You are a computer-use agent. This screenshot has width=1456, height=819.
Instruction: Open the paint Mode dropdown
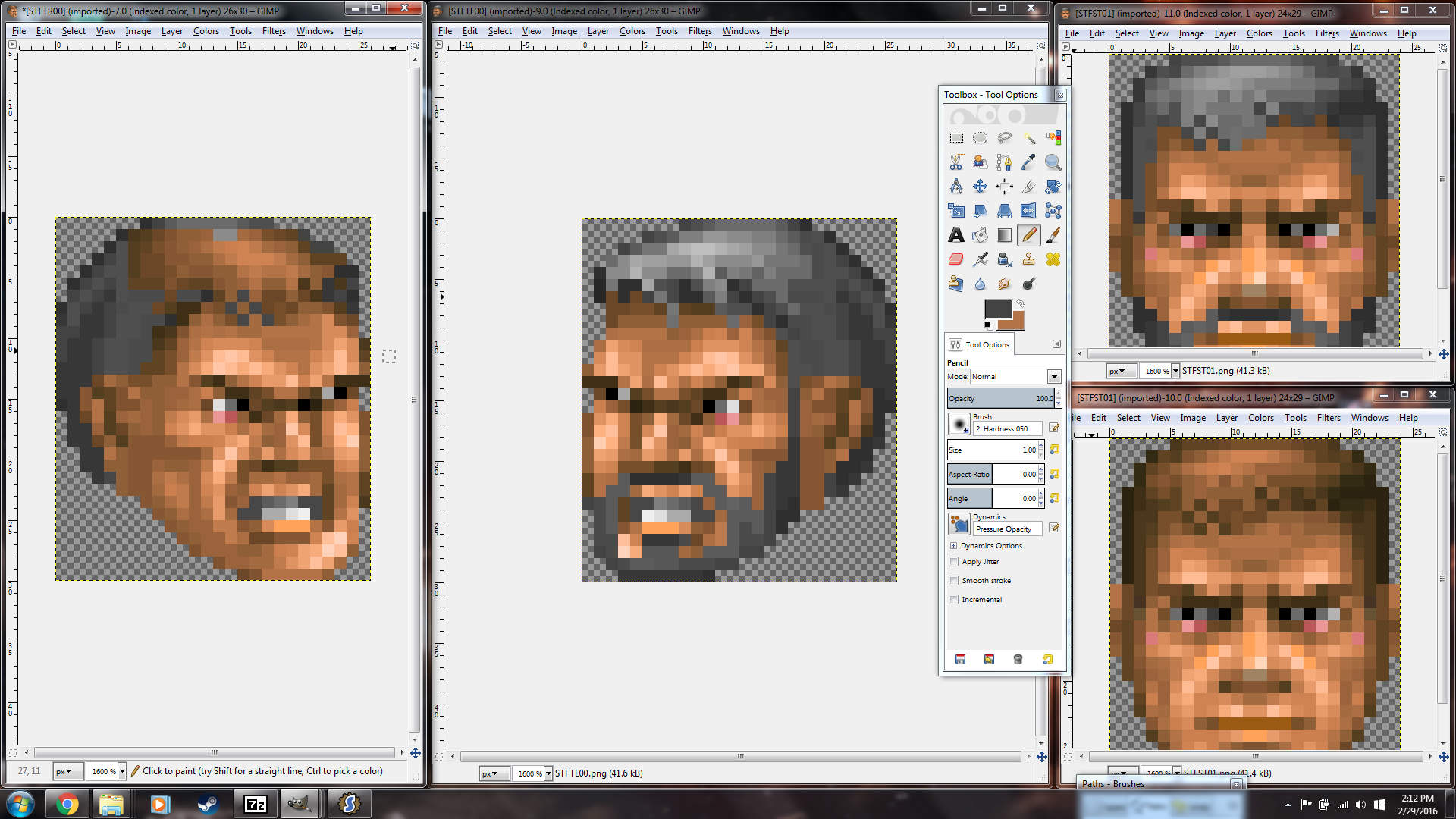(x=1053, y=377)
